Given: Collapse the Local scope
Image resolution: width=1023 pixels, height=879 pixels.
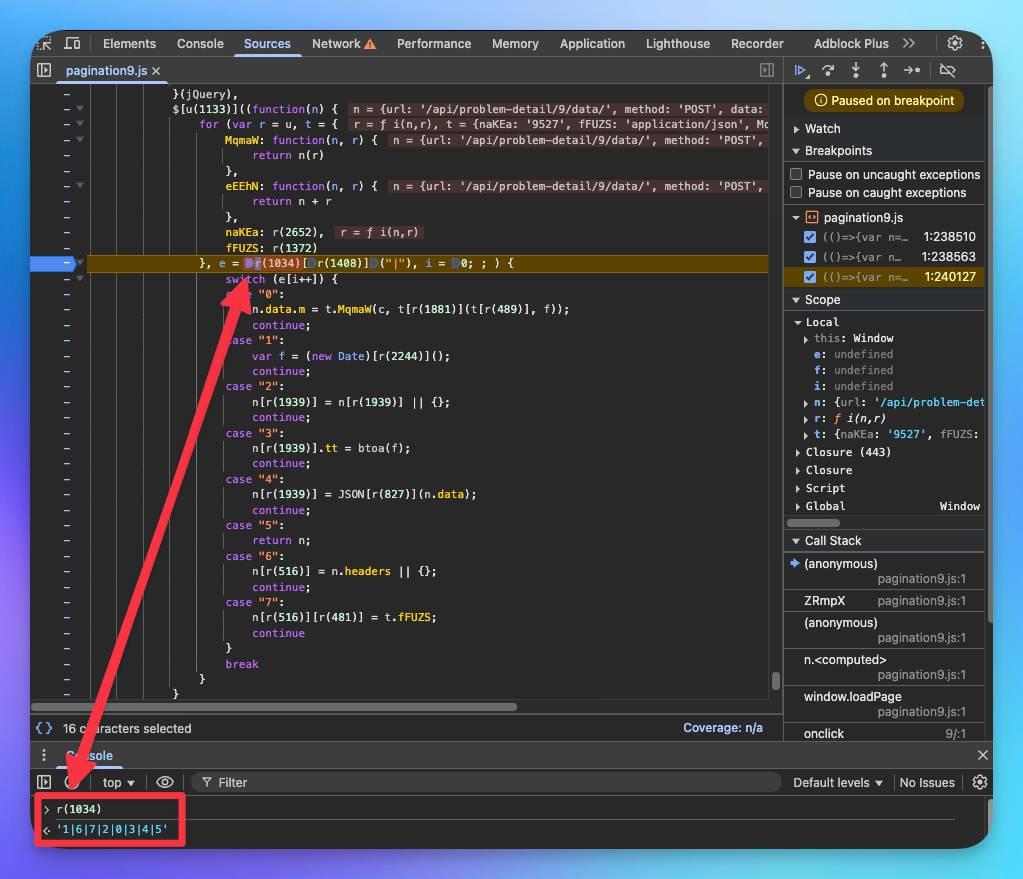Looking at the screenshot, I should tap(797, 322).
